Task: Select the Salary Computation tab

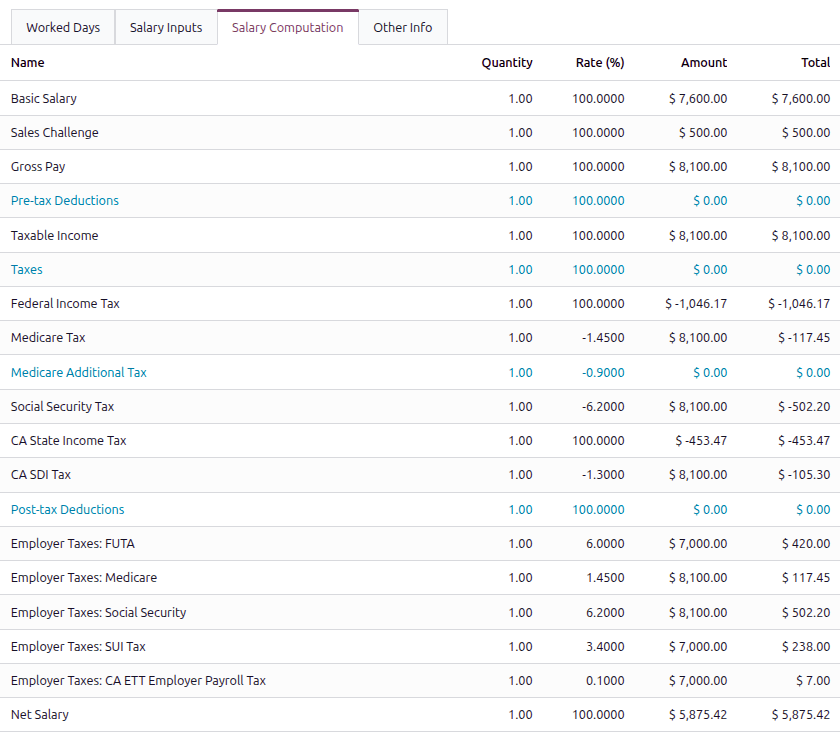Action: click(288, 27)
